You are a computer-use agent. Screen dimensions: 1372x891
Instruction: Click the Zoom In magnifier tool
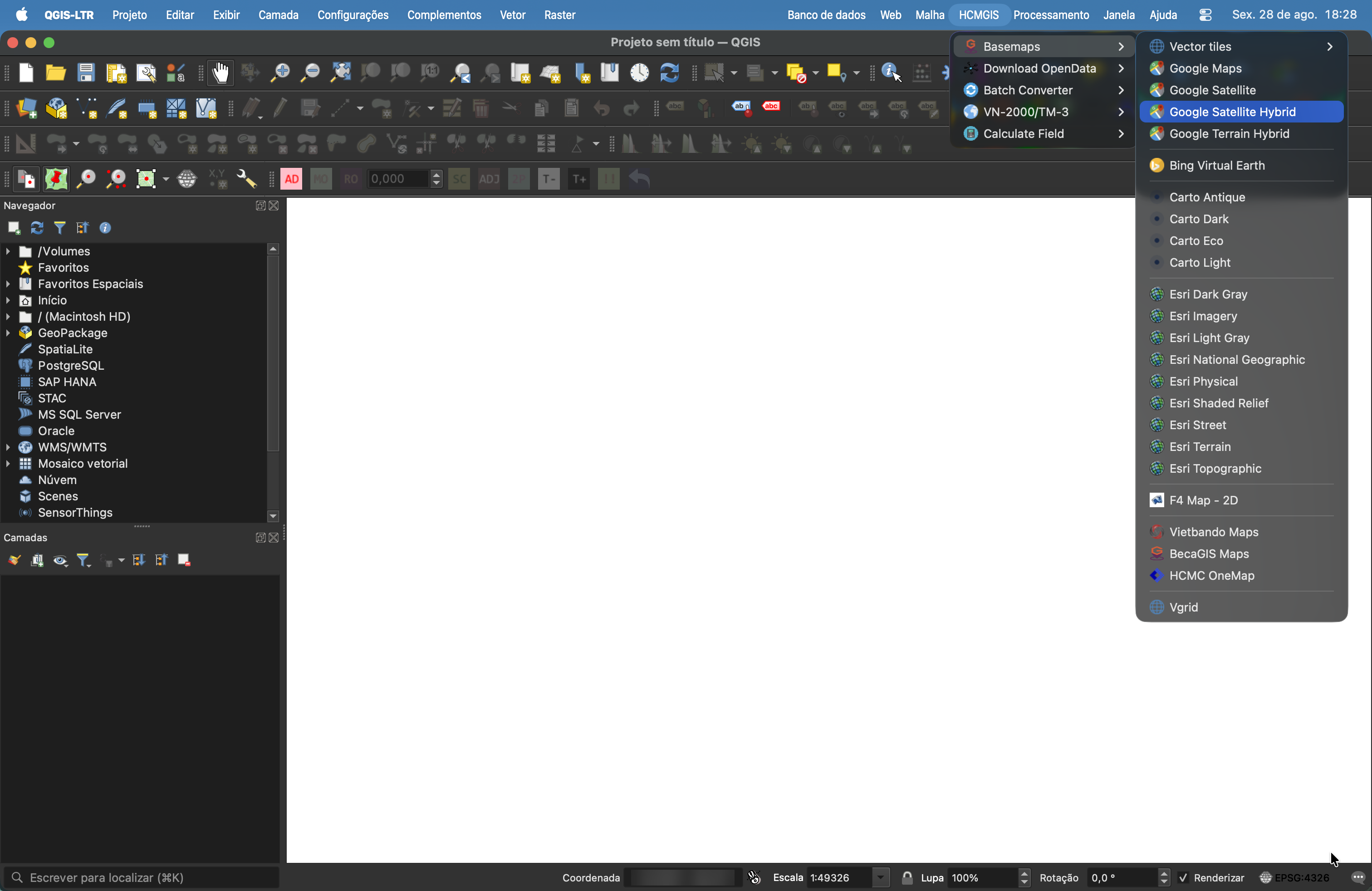coord(280,73)
